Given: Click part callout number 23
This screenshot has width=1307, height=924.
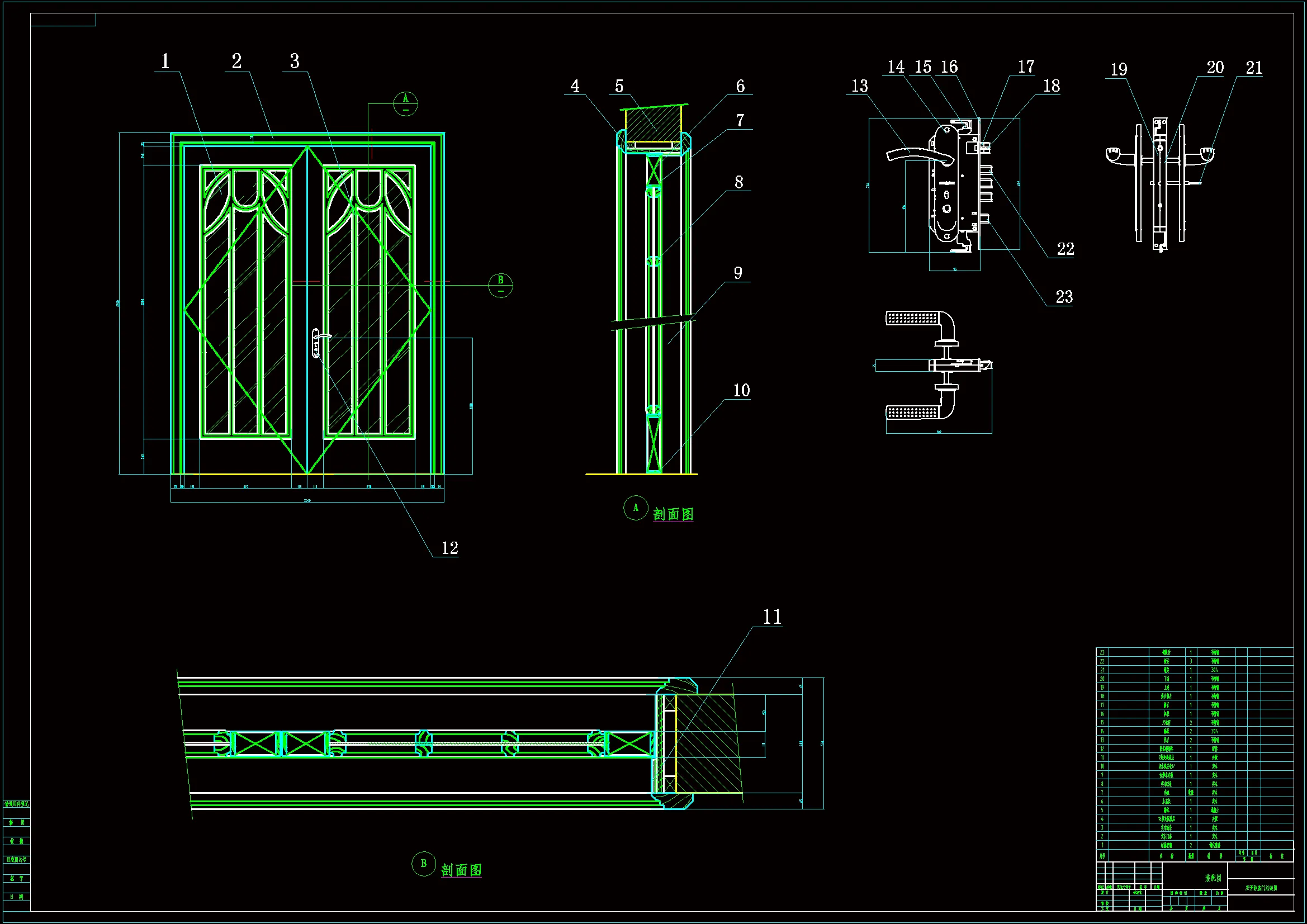Looking at the screenshot, I should point(1064,297).
